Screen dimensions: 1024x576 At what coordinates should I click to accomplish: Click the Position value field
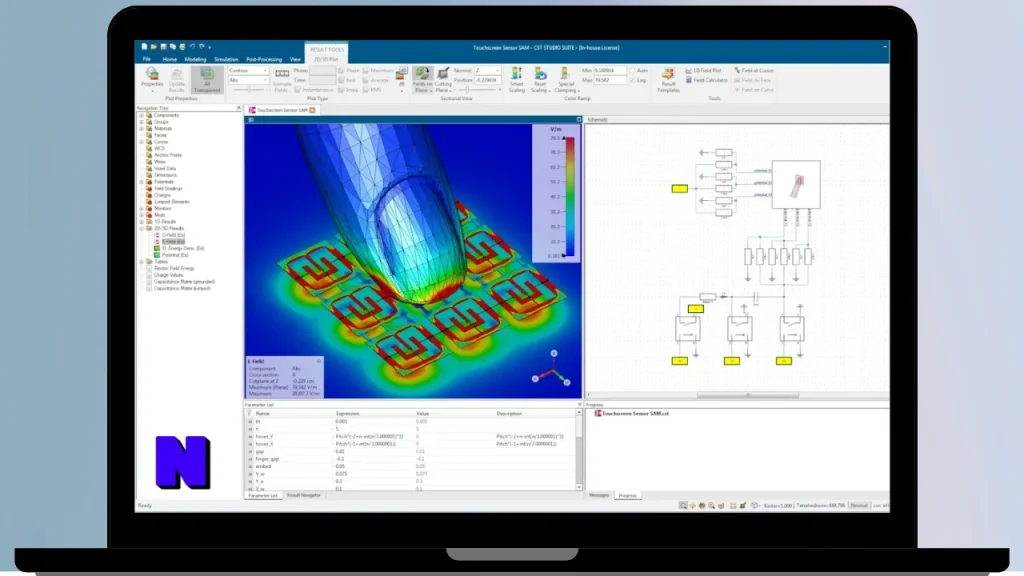click(487, 80)
